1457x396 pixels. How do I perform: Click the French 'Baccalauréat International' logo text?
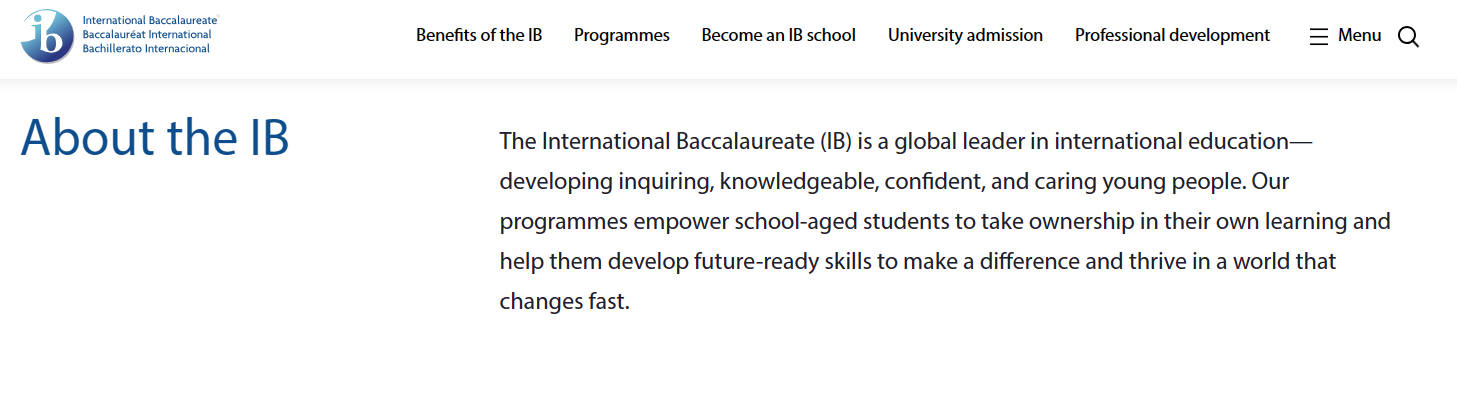147,35
